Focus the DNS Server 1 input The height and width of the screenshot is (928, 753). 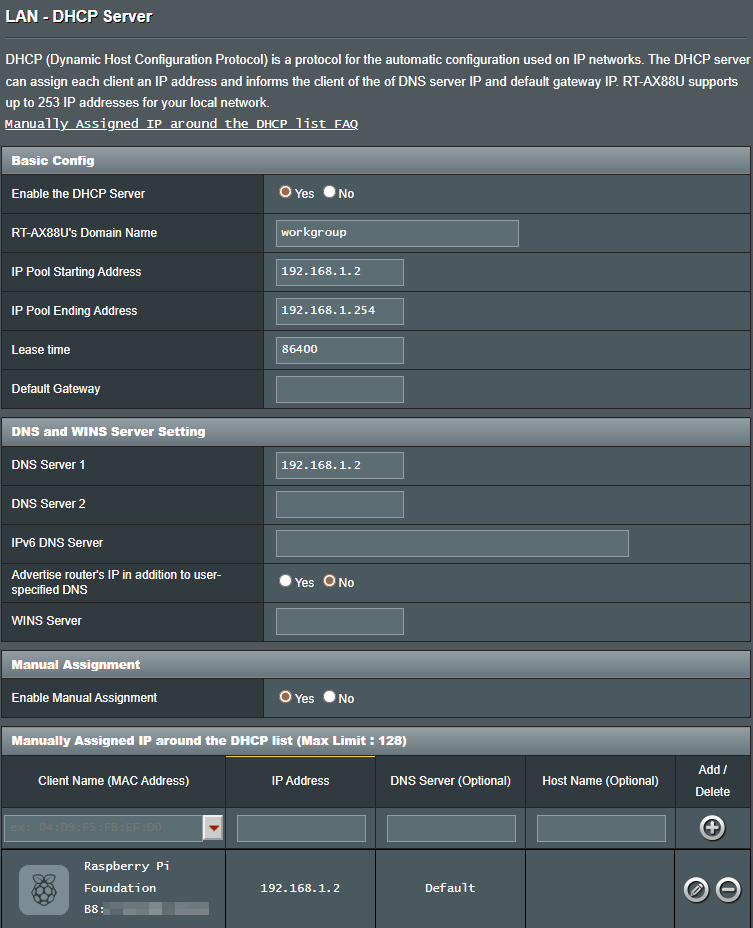coord(340,465)
